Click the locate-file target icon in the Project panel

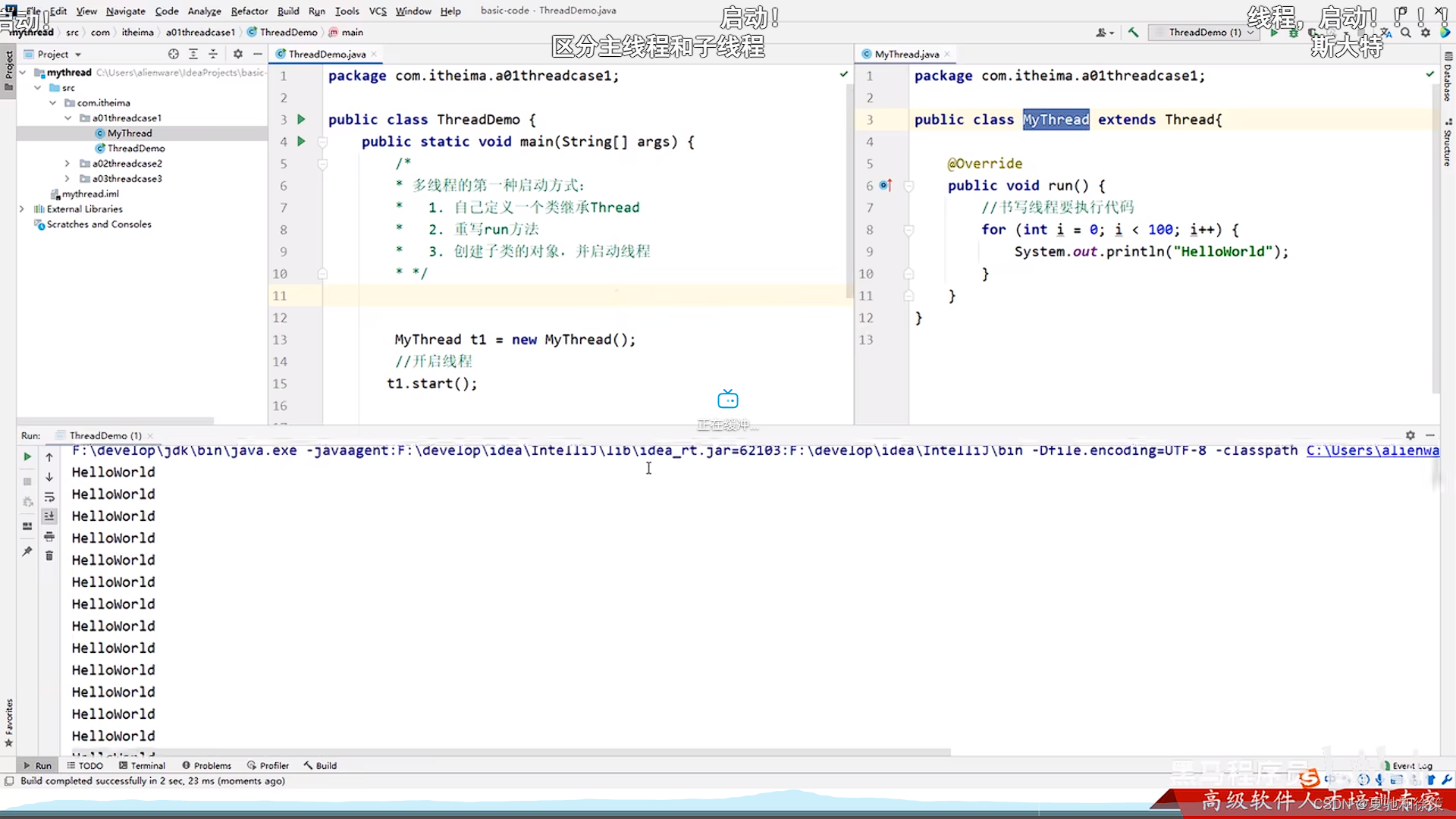click(174, 54)
